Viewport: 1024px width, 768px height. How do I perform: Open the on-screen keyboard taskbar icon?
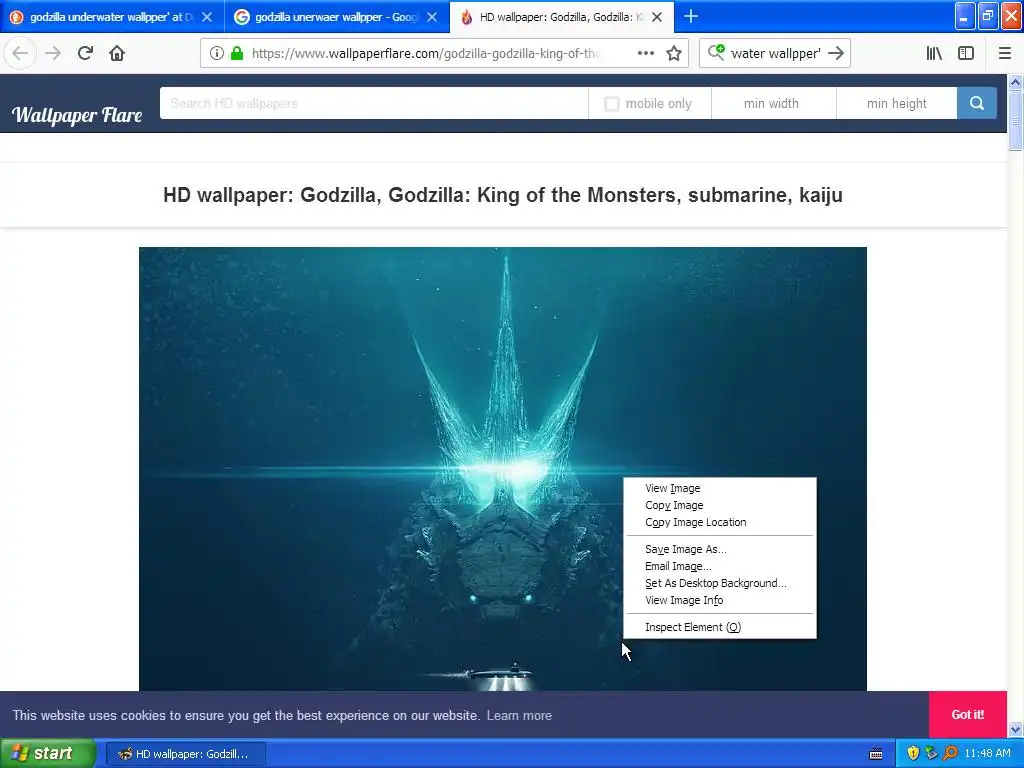(876, 754)
